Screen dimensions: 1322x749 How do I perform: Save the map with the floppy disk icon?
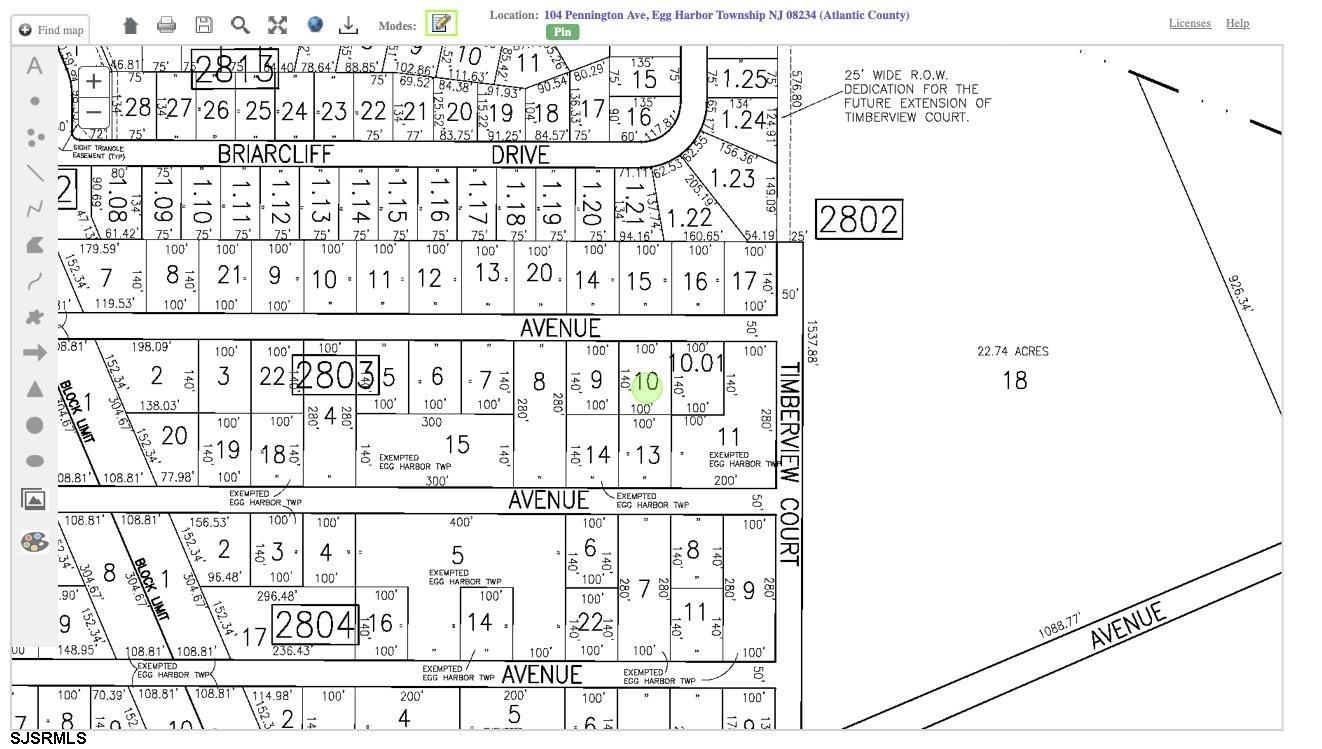204,25
